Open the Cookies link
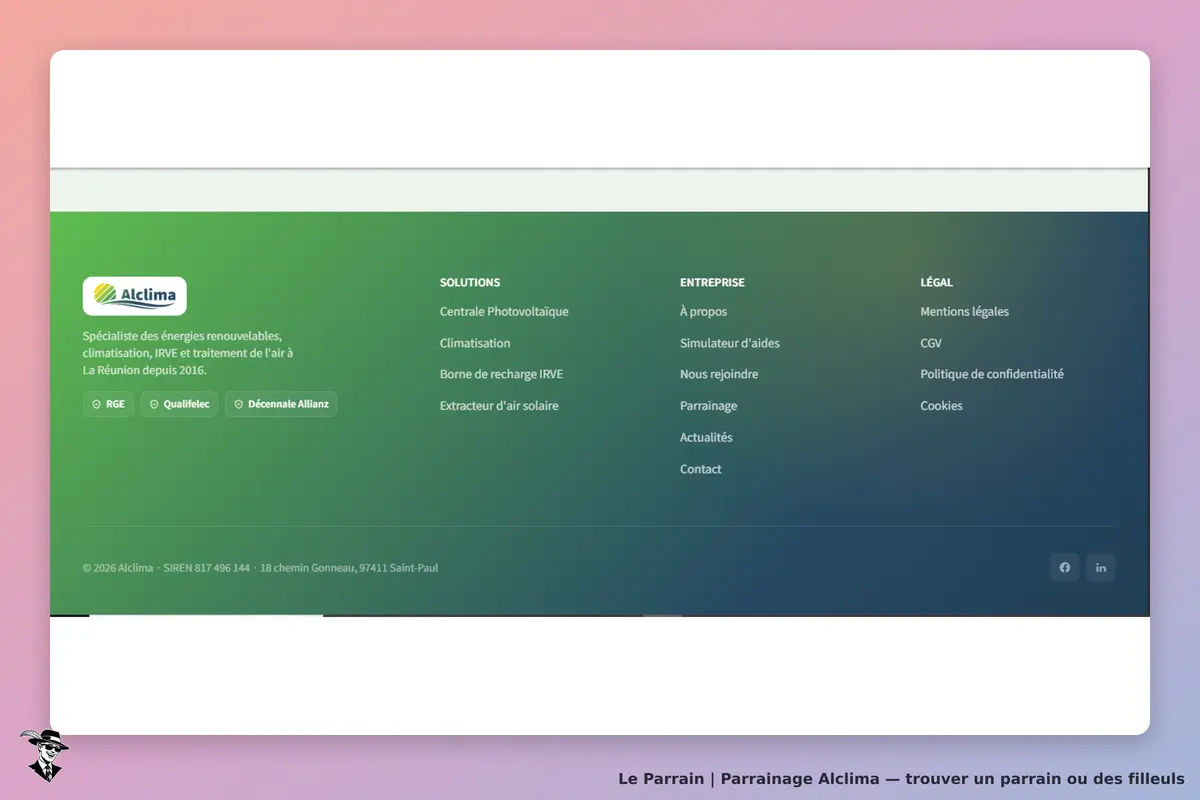 click(942, 406)
